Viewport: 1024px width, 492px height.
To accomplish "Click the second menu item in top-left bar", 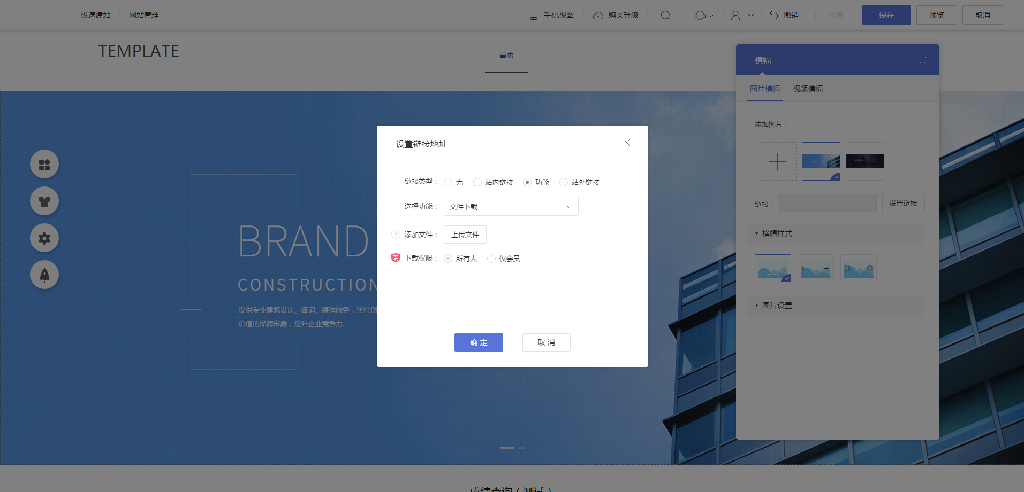I will tap(144, 15).
